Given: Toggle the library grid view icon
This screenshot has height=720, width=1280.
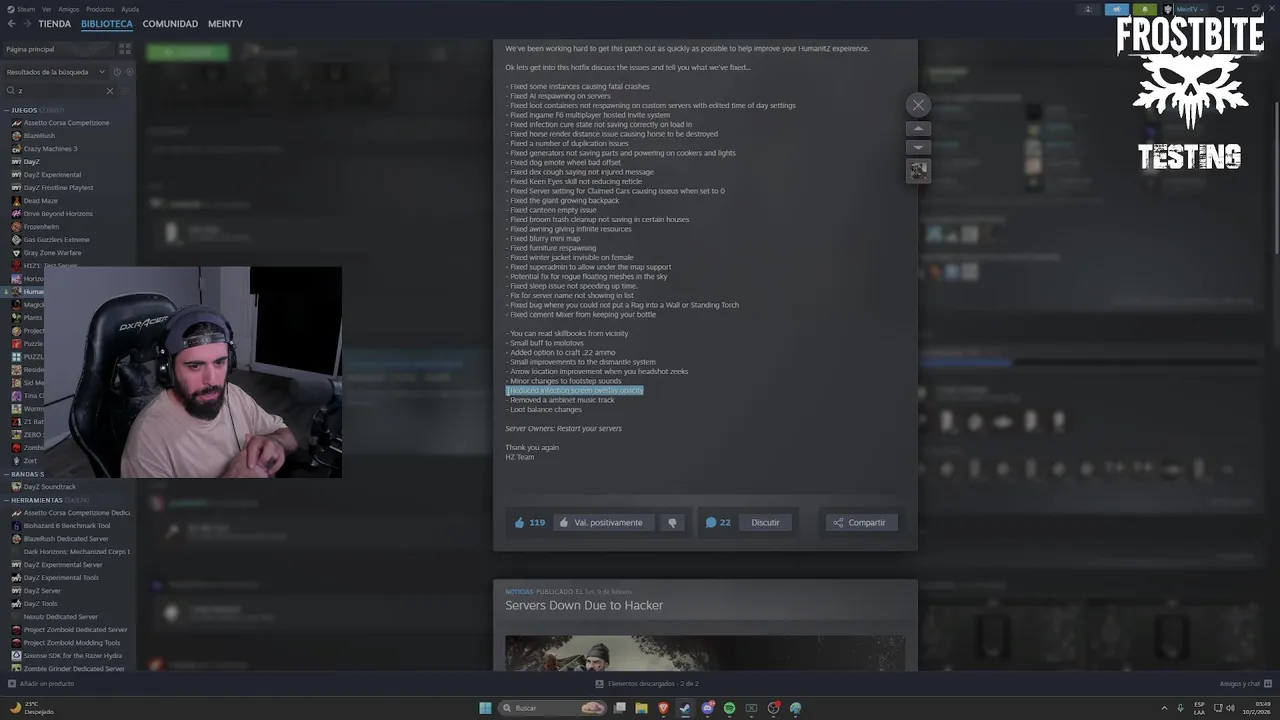Looking at the screenshot, I should (125, 48).
